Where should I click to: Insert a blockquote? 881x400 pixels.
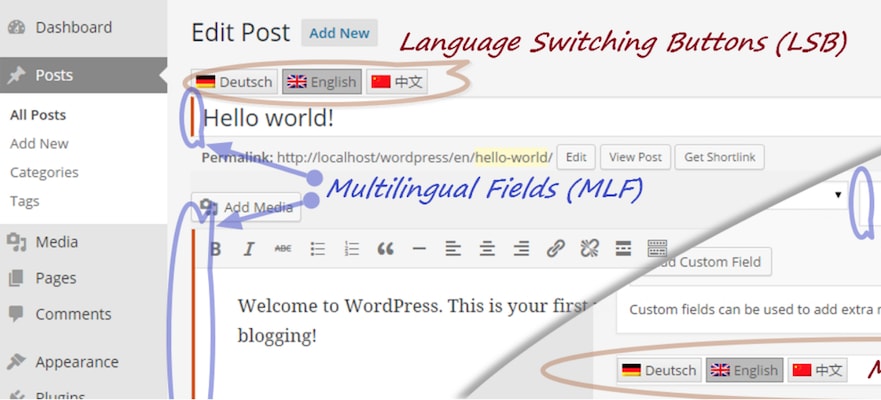[x=385, y=249]
